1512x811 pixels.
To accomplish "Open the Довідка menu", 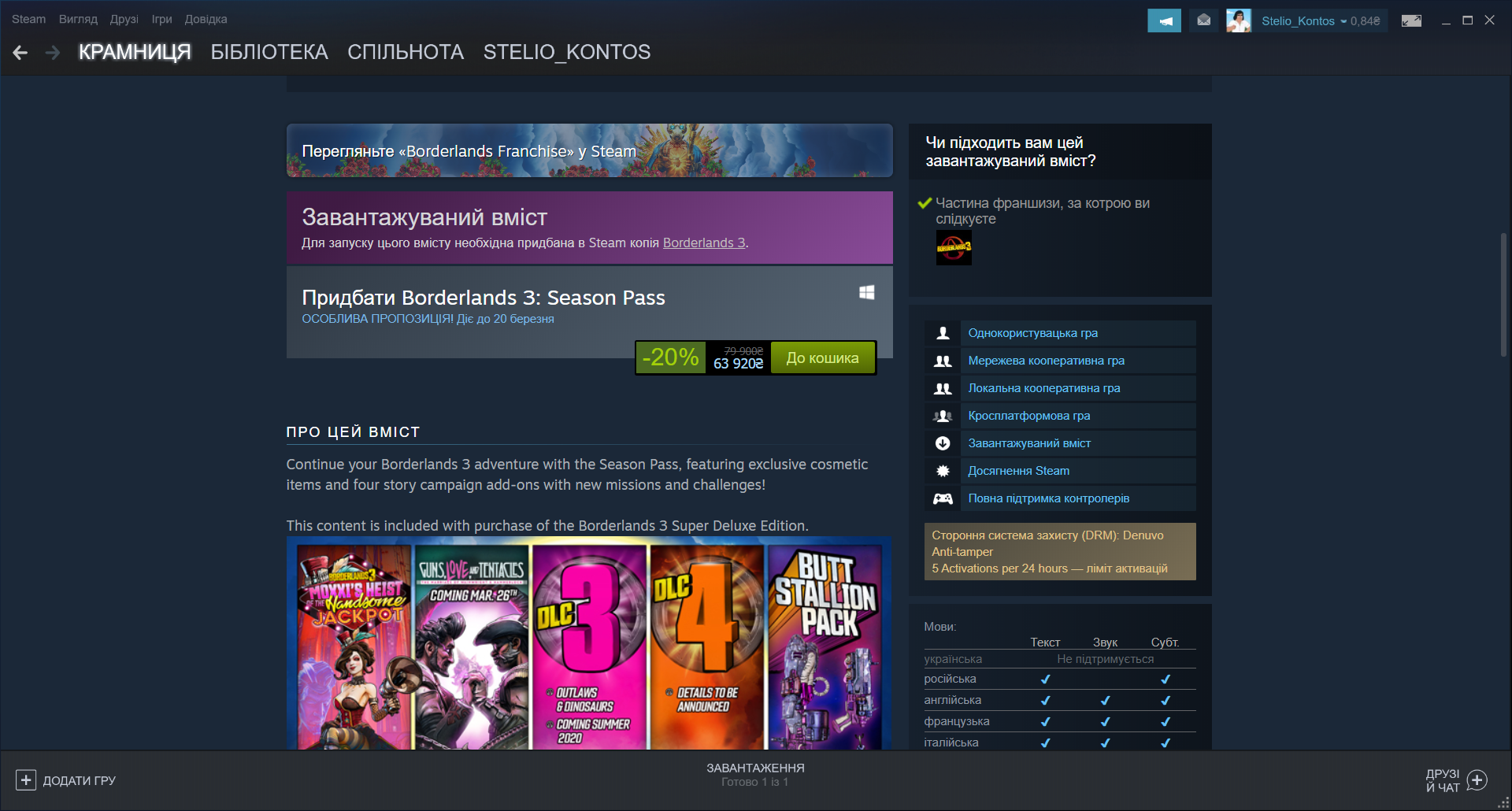I will [x=206, y=19].
